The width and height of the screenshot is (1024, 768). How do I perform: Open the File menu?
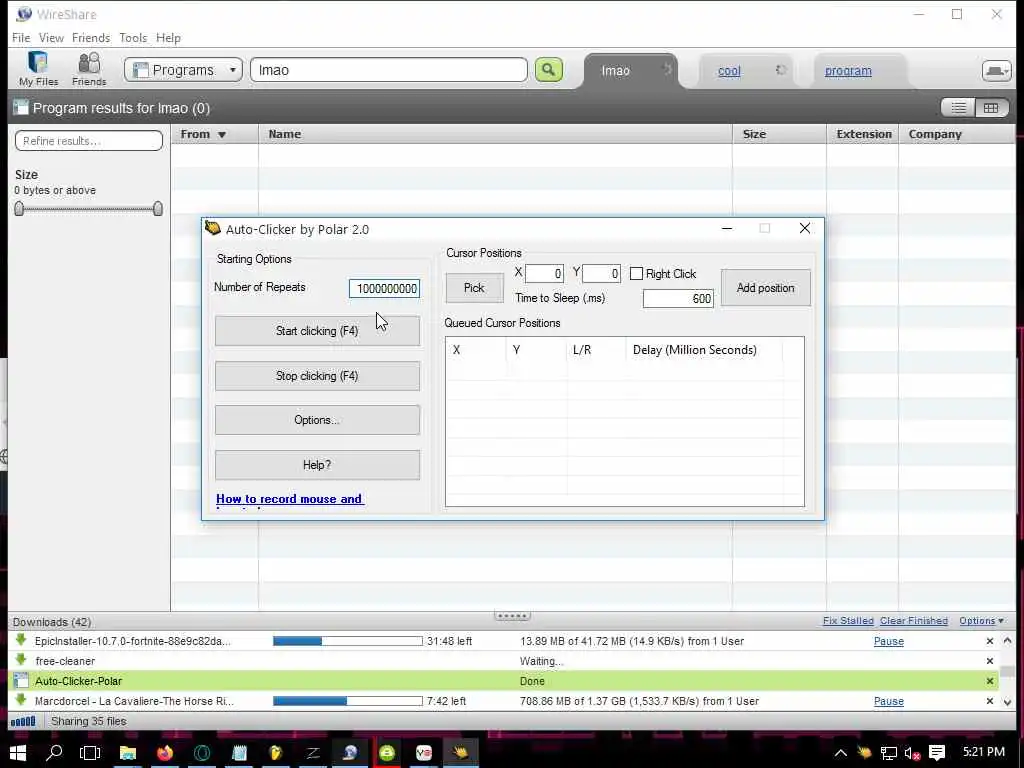tap(21, 38)
